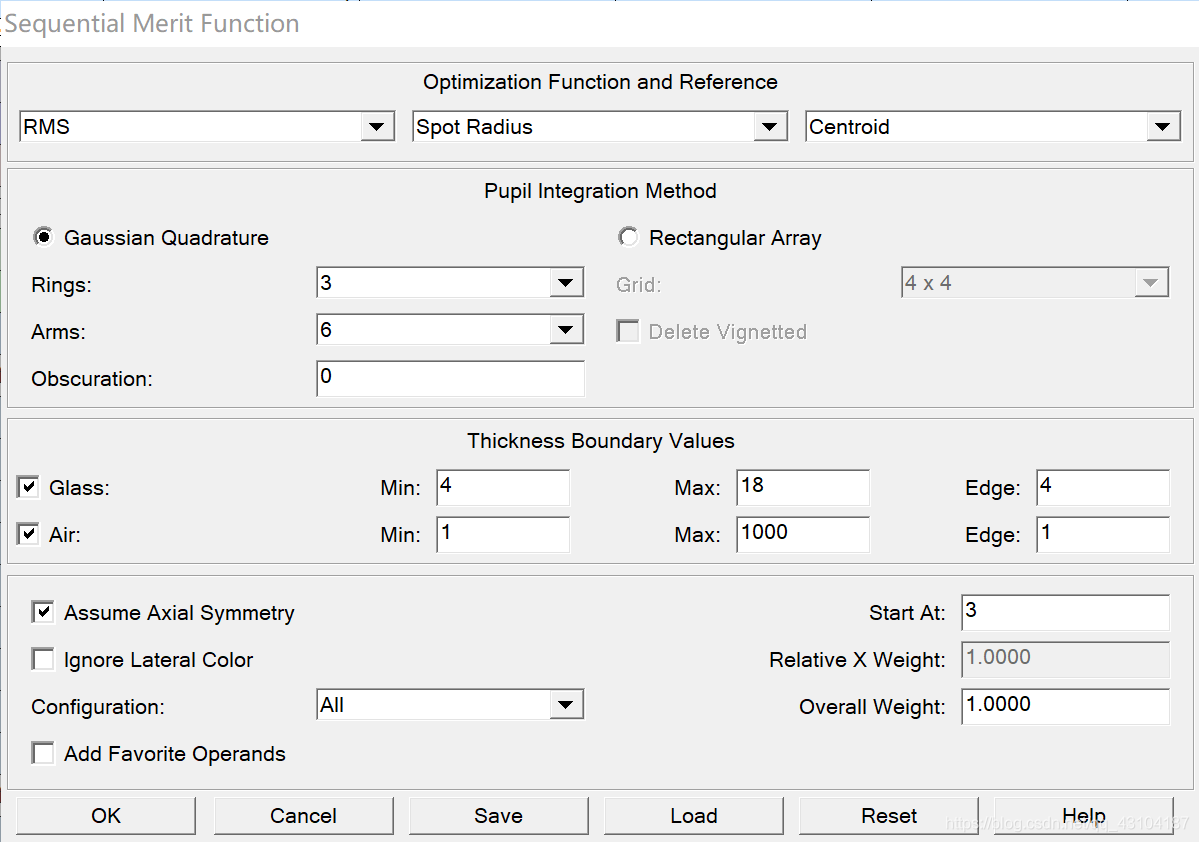The image size is (1199, 842).
Task: Open the disabled Grid 4 x 4 dropdown
Action: click(x=1035, y=282)
